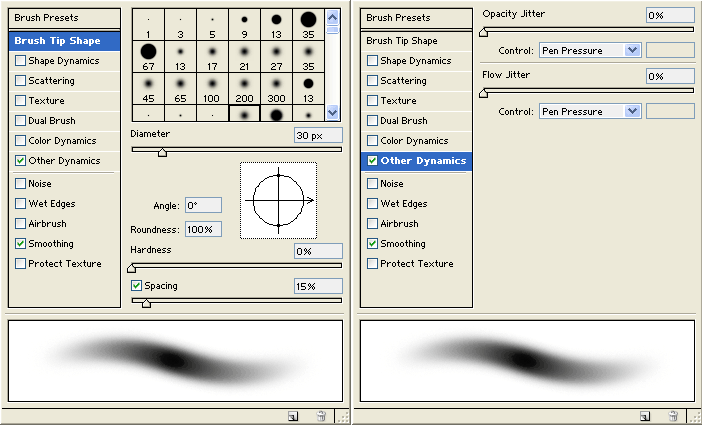
Task: Click the Spacing slider handle
Action: pos(146,303)
